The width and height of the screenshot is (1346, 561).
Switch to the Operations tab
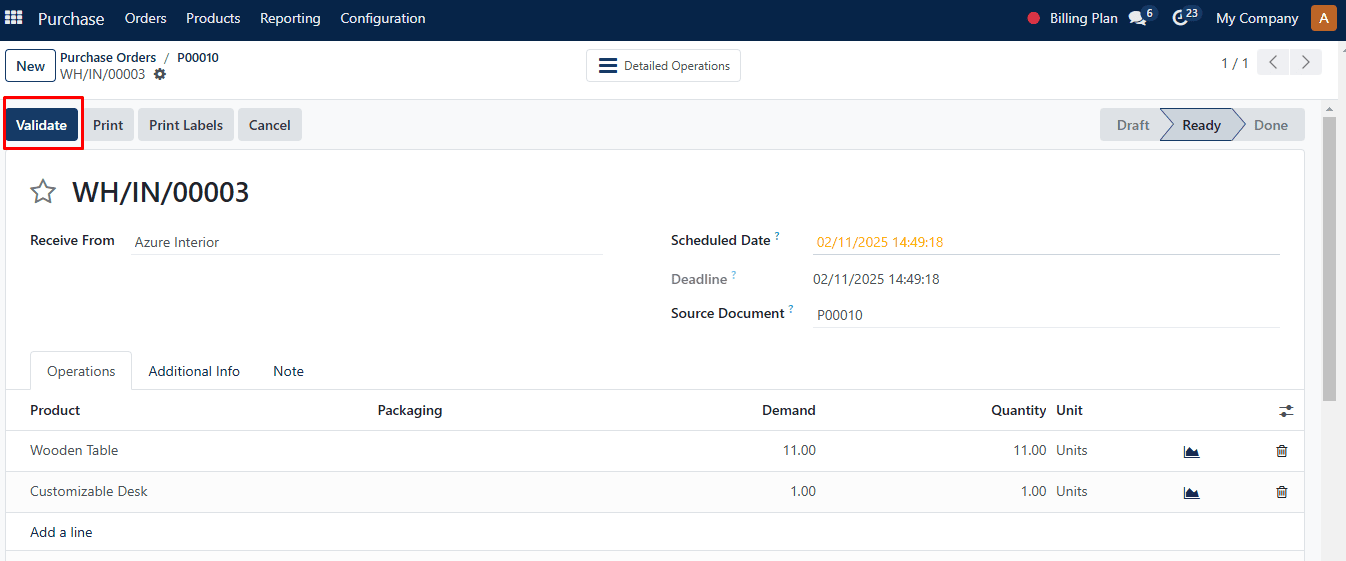point(81,371)
